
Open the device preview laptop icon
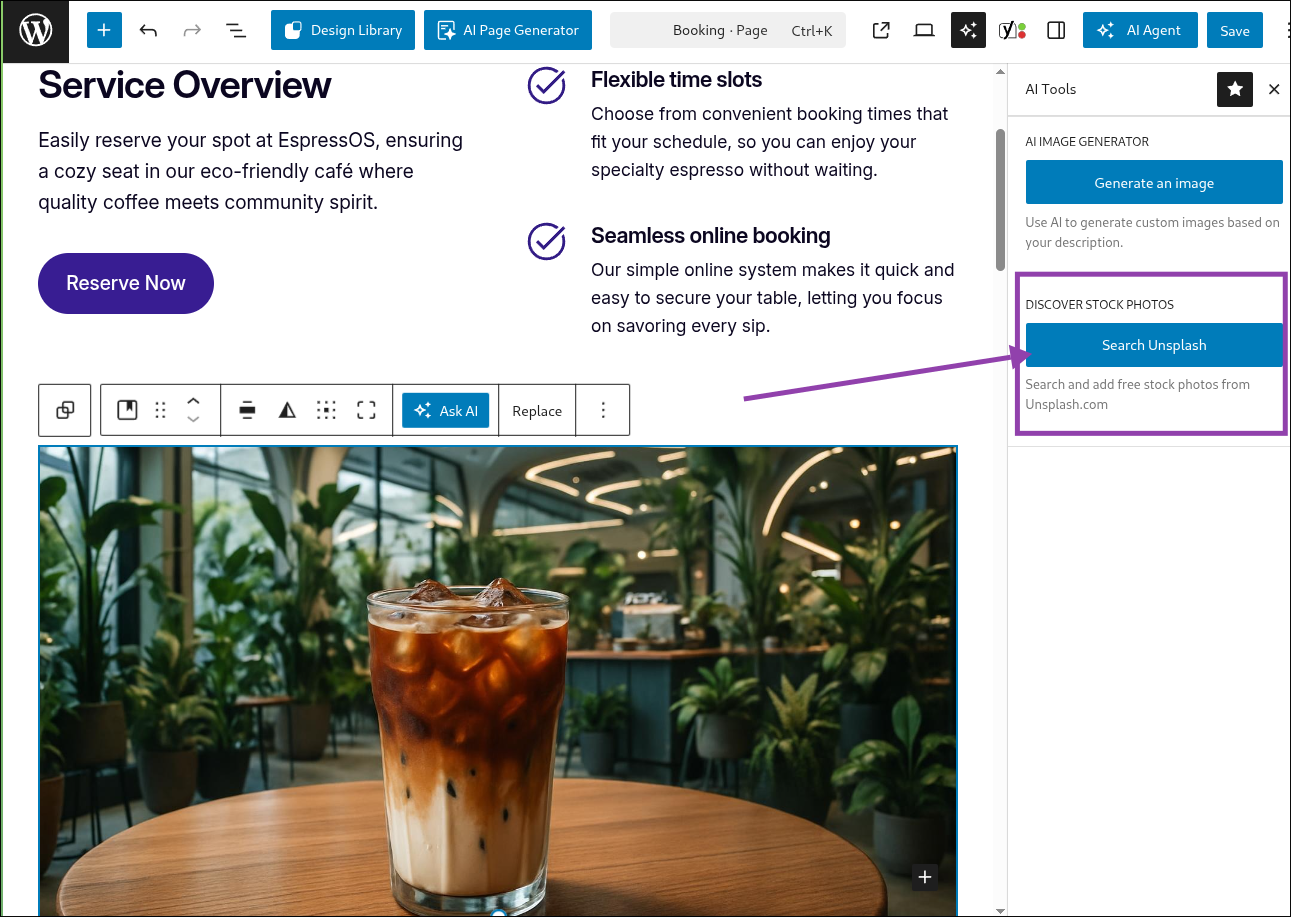[924, 30]
